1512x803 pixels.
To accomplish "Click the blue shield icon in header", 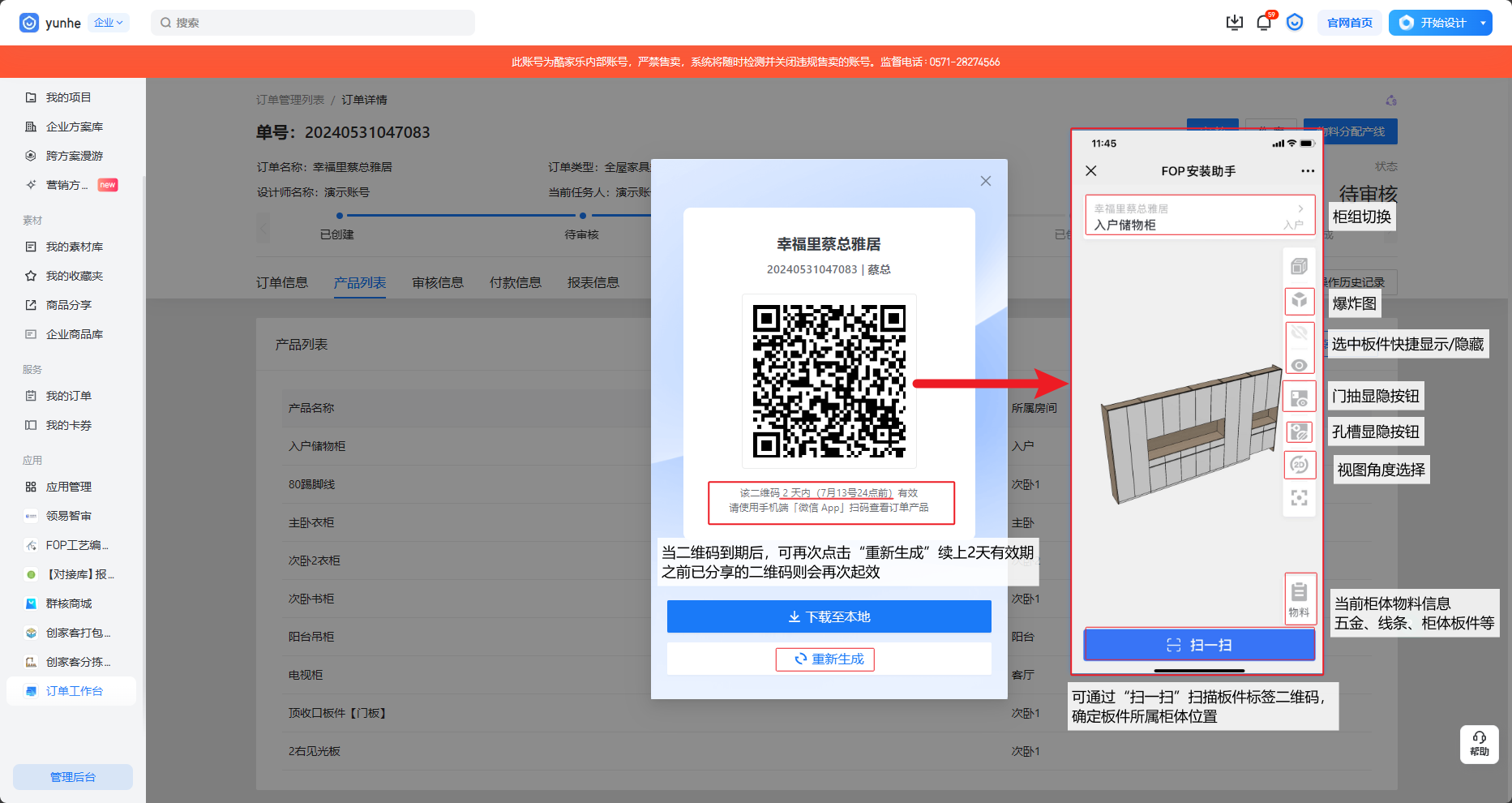I will click(1295, 23).
